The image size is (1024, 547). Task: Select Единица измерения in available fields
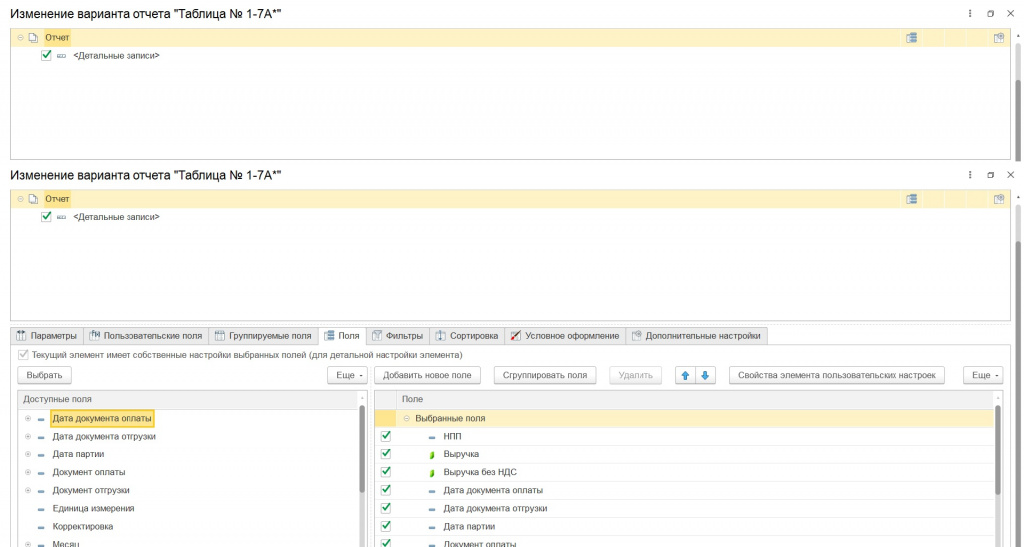93,508
